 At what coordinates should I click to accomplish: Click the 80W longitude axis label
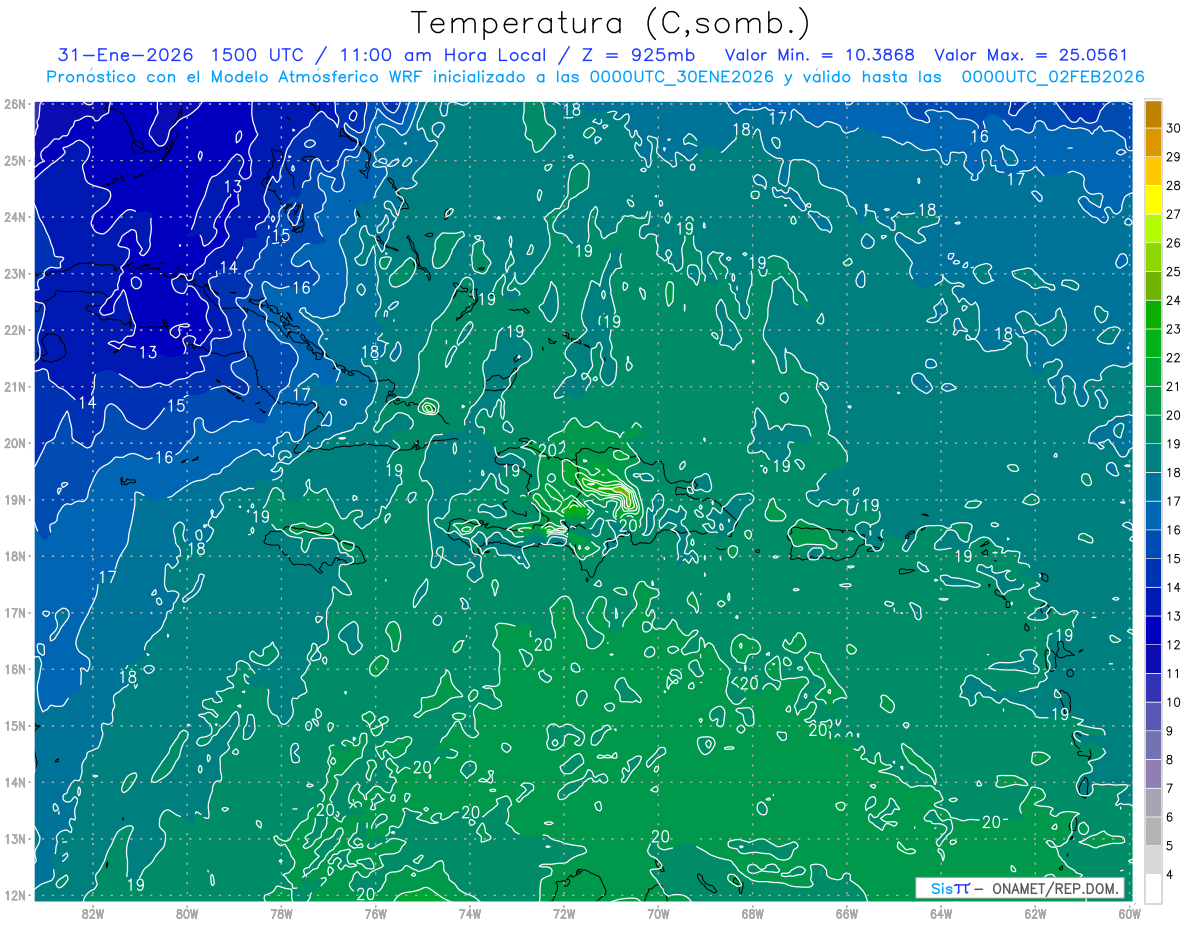pyautogui.click(x=187, y=913)
